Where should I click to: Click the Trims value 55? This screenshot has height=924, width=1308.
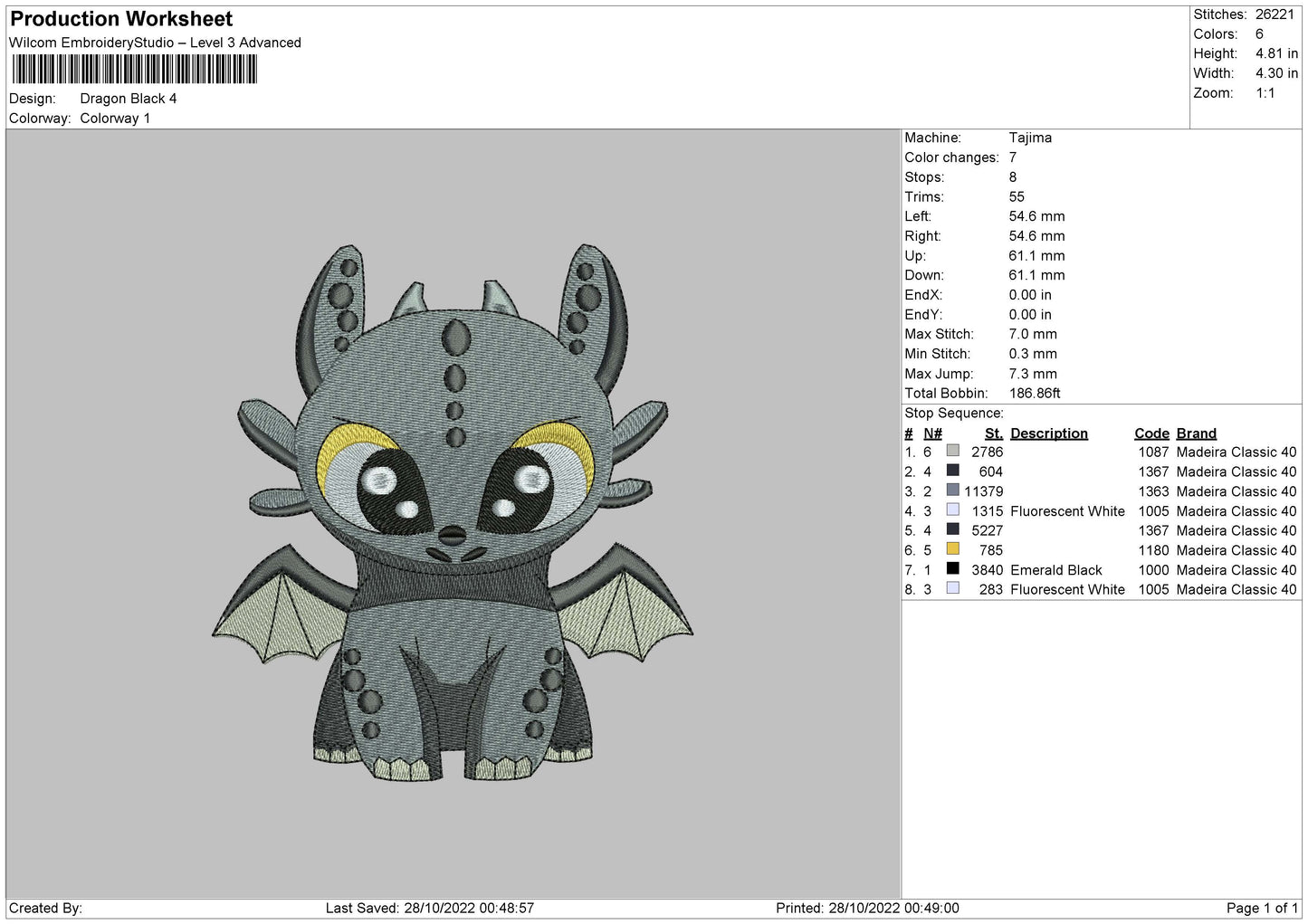pos(1017,196)
